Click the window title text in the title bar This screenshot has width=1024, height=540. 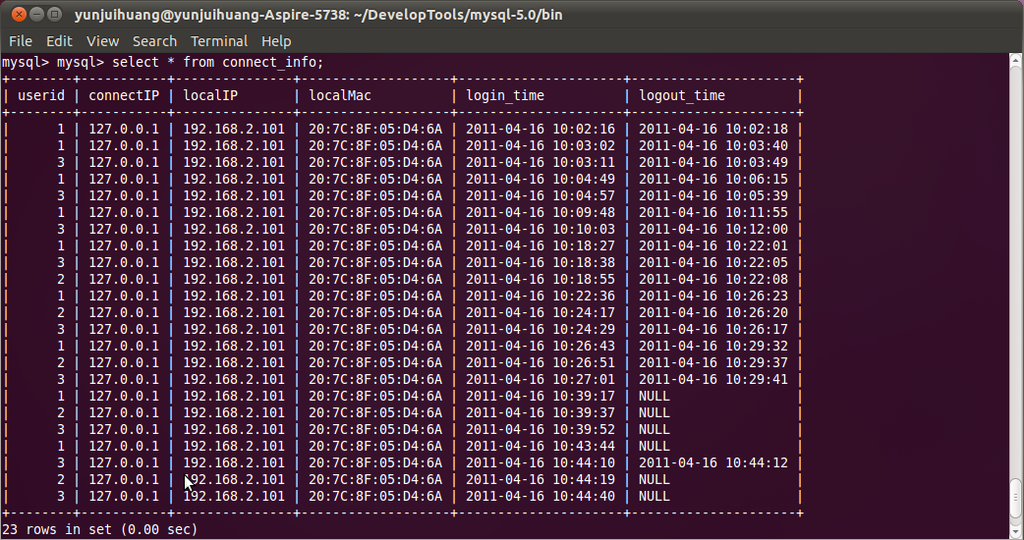(318, 14)
